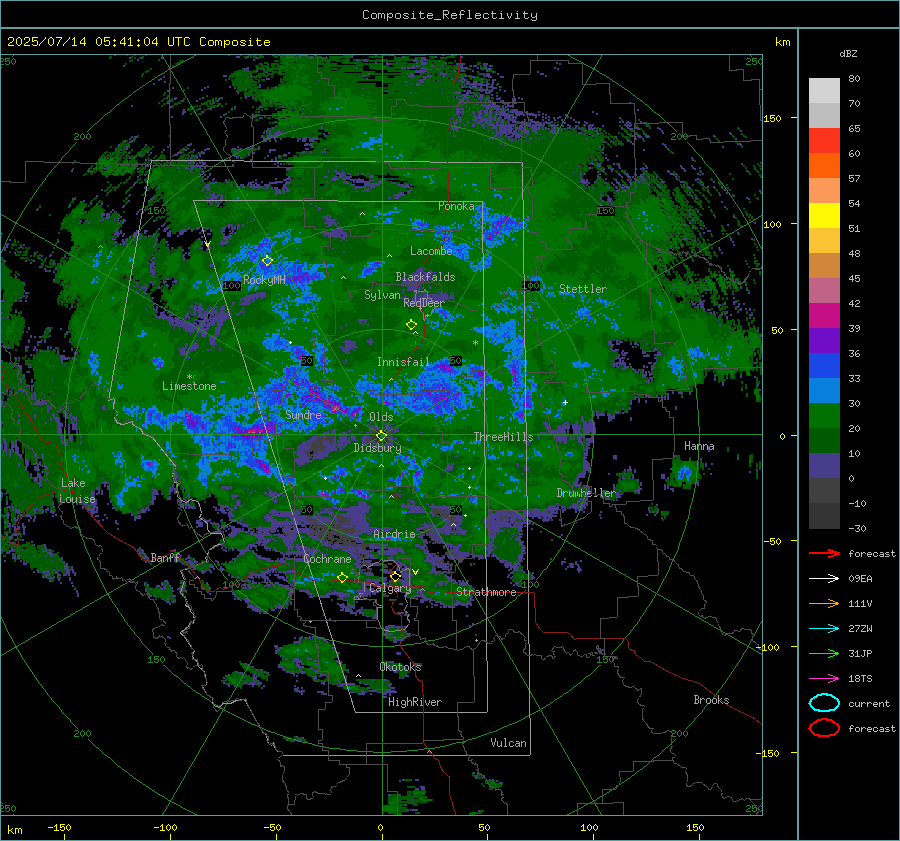Click the Limestone label
Image resolution: width=900 pixels, height=841 pixels.
[x=189, y=386]
